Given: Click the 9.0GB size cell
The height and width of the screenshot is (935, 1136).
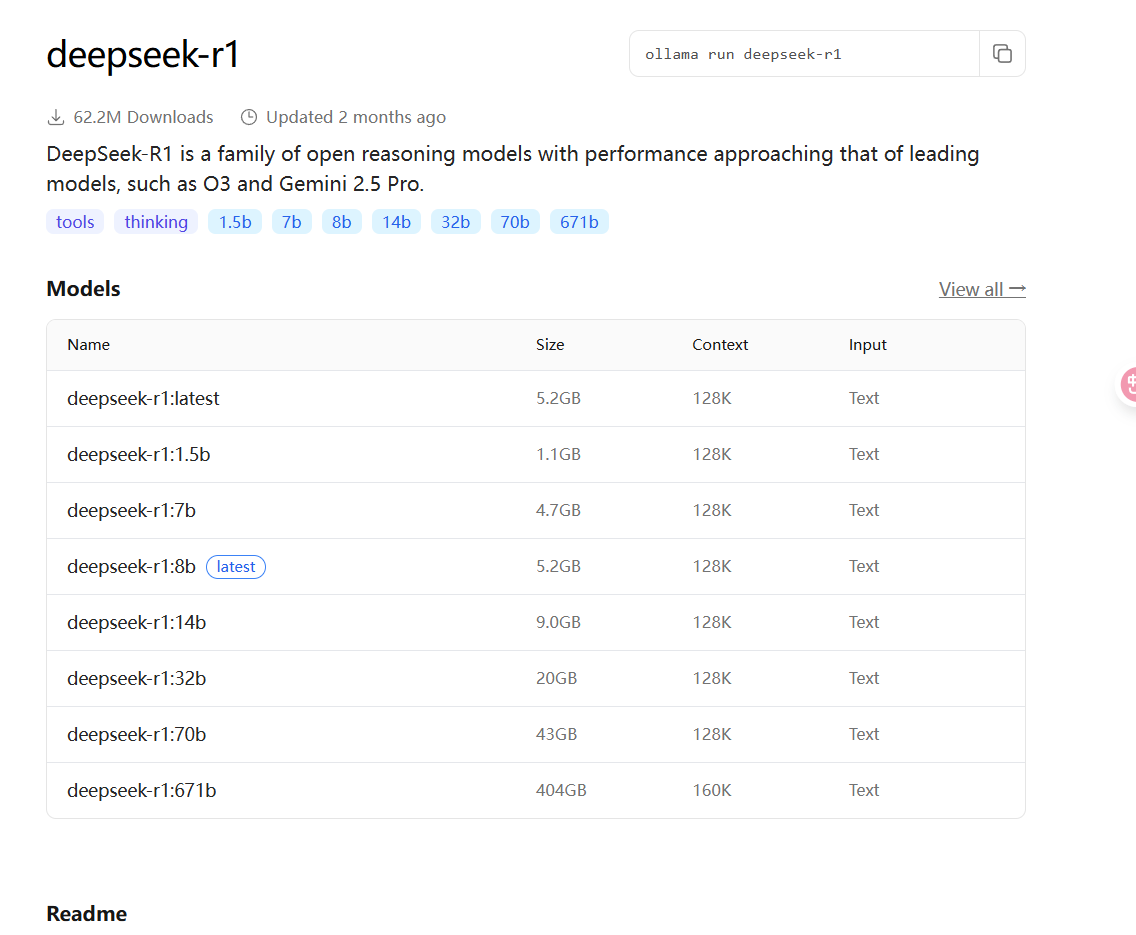Looking at the screenshot, I should point(558,622).
